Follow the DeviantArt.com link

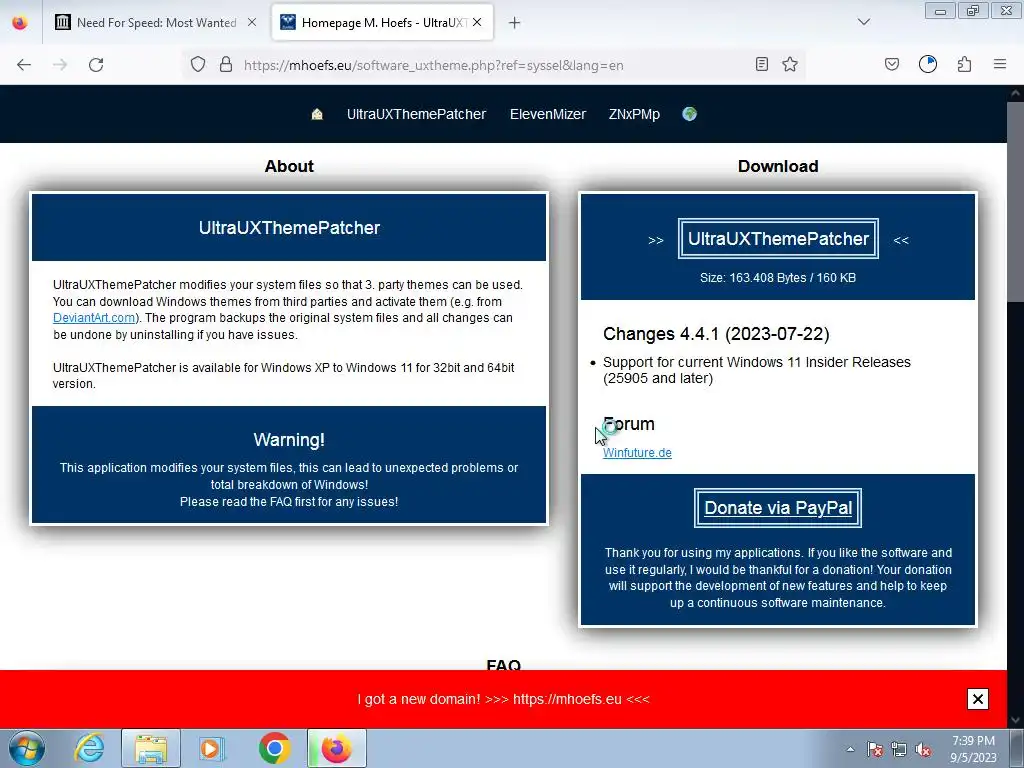click(94, 318)
